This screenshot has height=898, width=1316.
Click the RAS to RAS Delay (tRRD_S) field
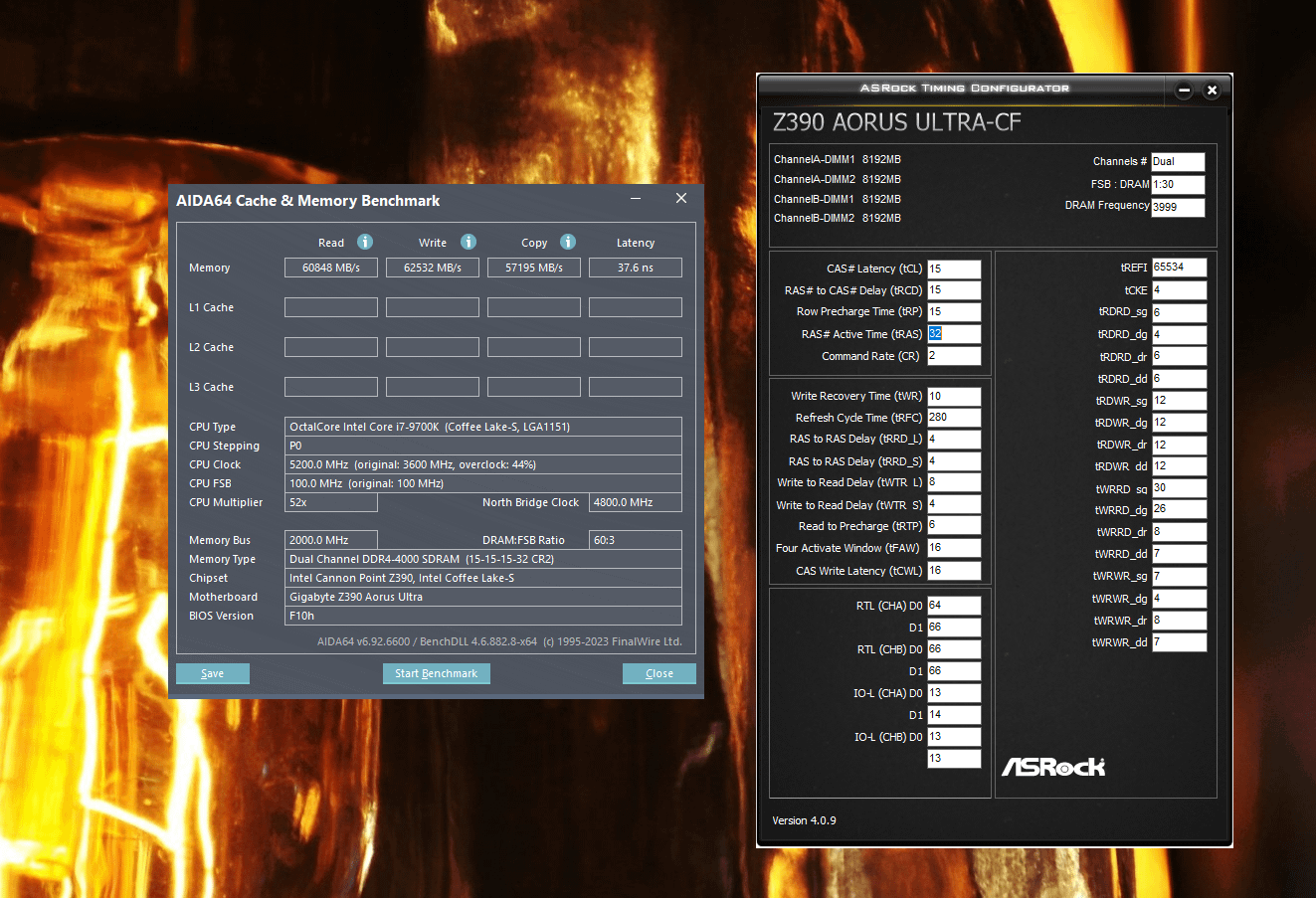(x=954, y=461)
